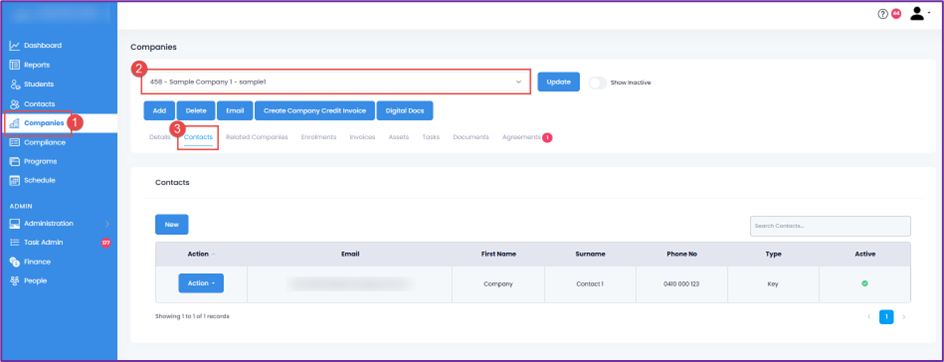Switch to the Contacts tab
Screen dimensions: 944x362
tap(198, 137)
